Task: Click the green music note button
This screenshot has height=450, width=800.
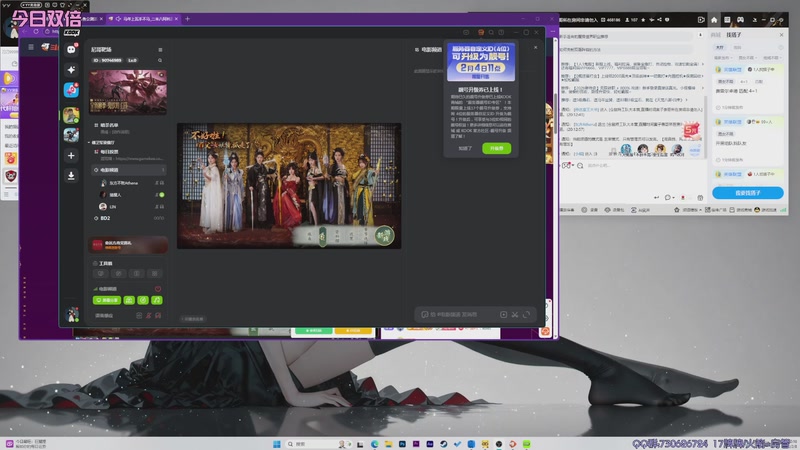Action: (157, 301)
